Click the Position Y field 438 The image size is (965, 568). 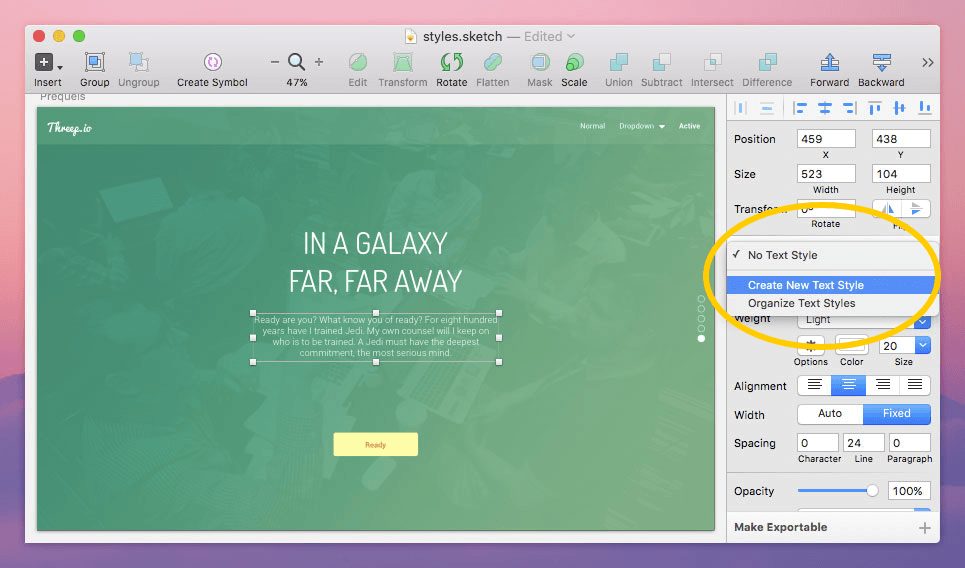tap(901, 139)
